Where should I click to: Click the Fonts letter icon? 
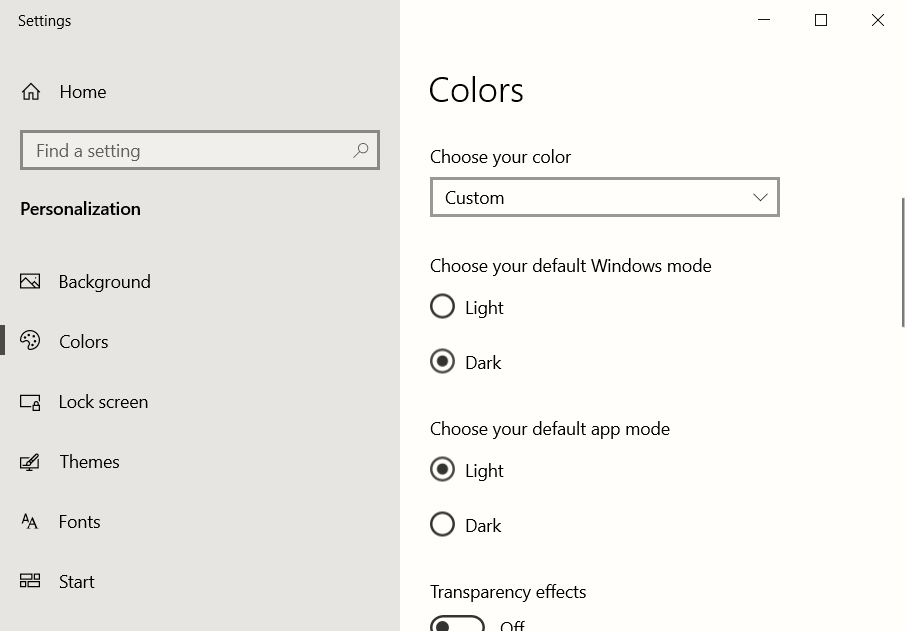pyautogui.click(x=30, y=522)
